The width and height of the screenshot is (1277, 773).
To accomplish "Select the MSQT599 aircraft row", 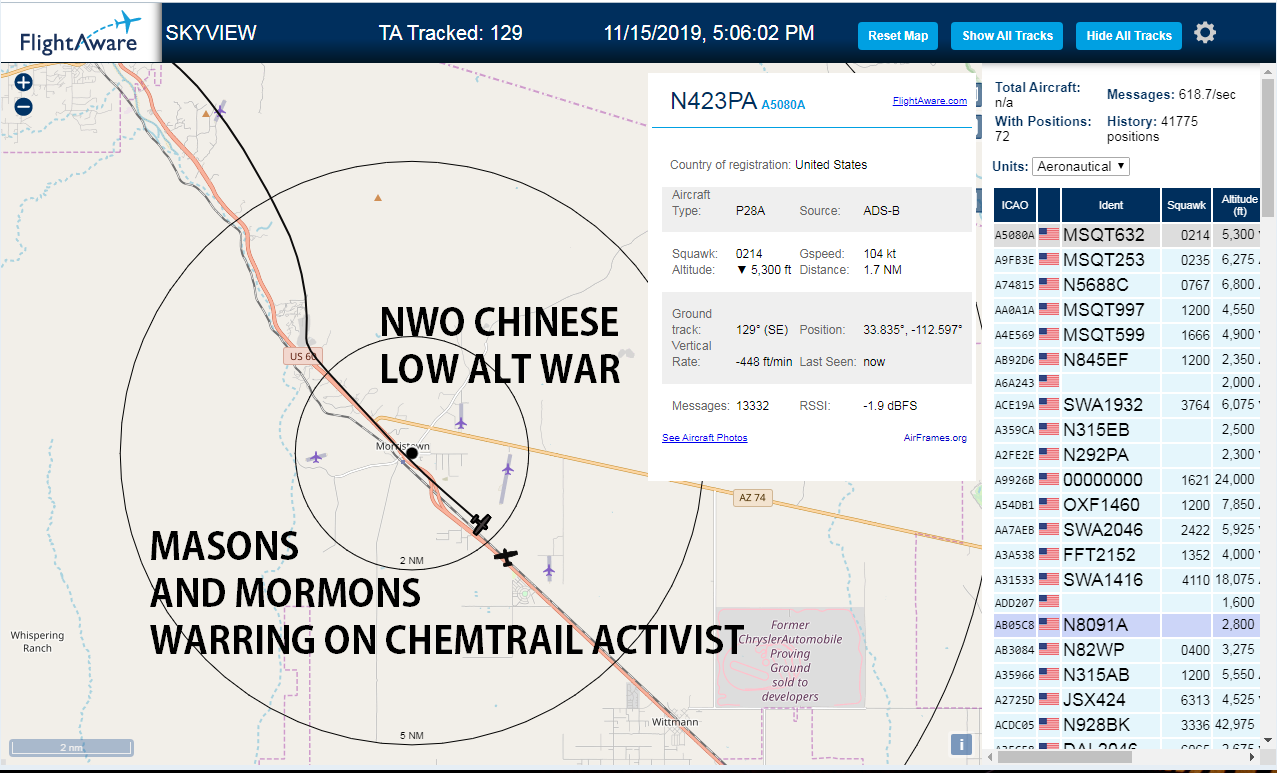I will coord(1128,333).
